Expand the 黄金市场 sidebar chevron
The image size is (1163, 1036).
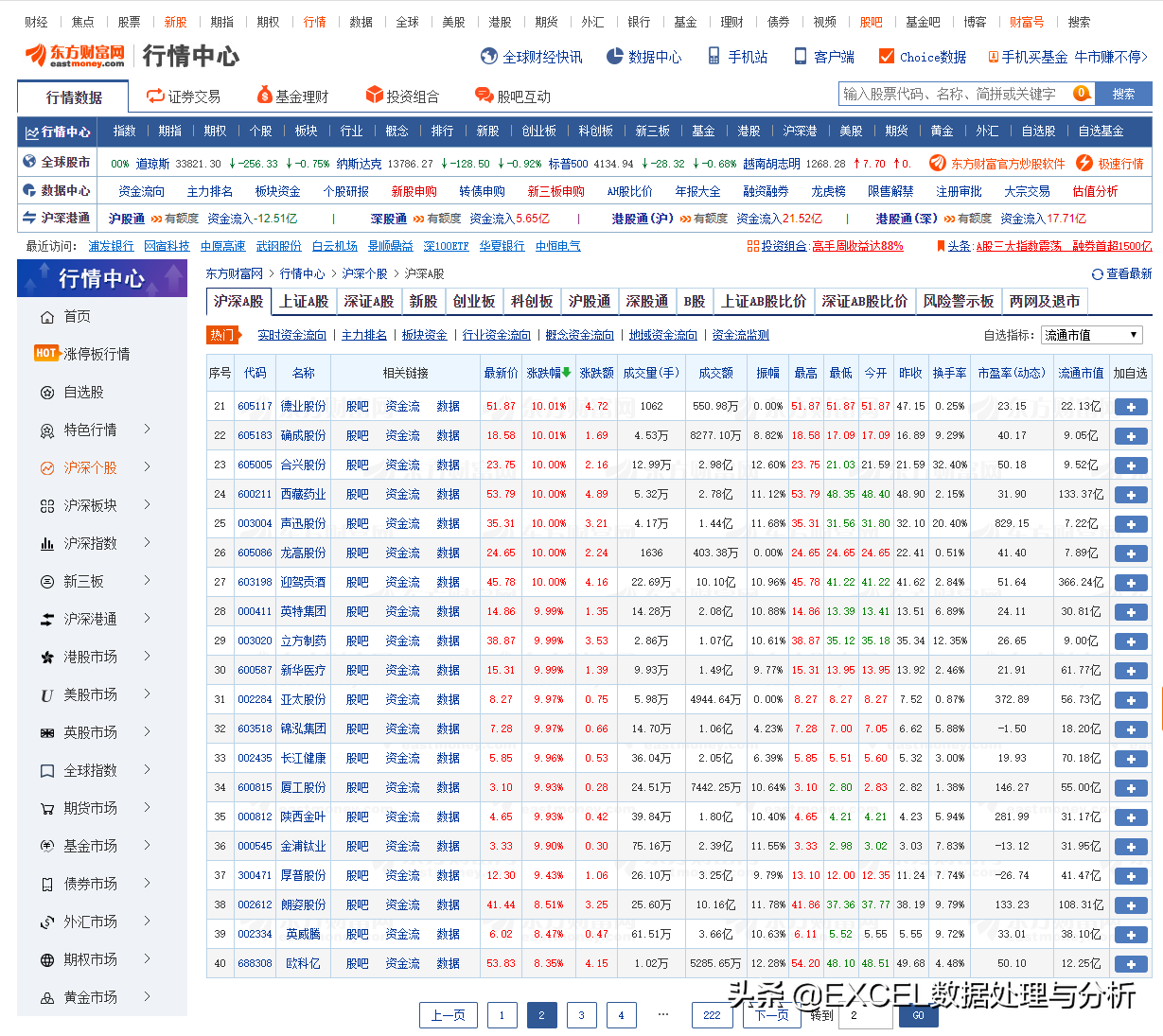(147, 997)
